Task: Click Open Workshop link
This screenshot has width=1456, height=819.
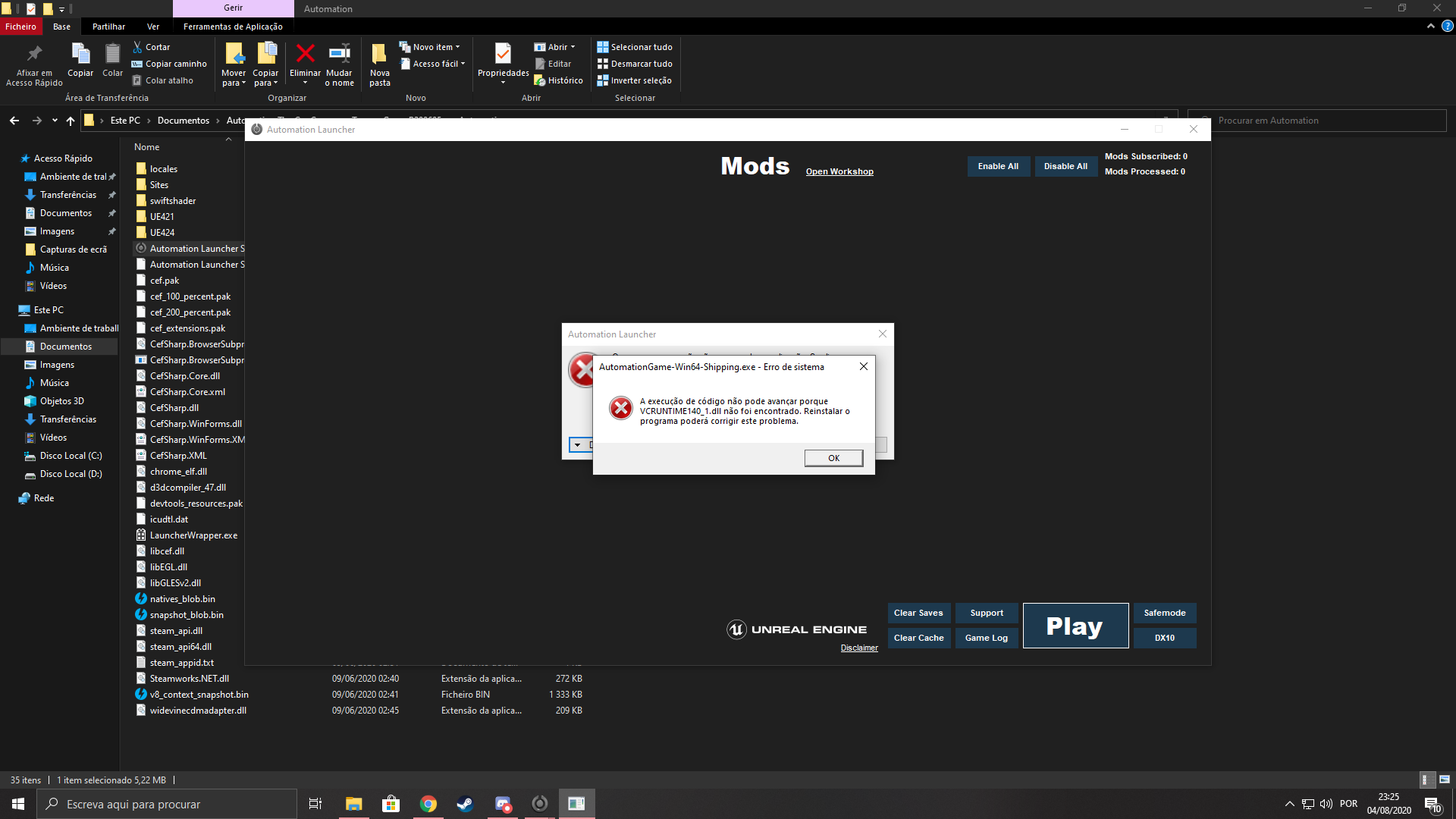Action: click(839, 172)
